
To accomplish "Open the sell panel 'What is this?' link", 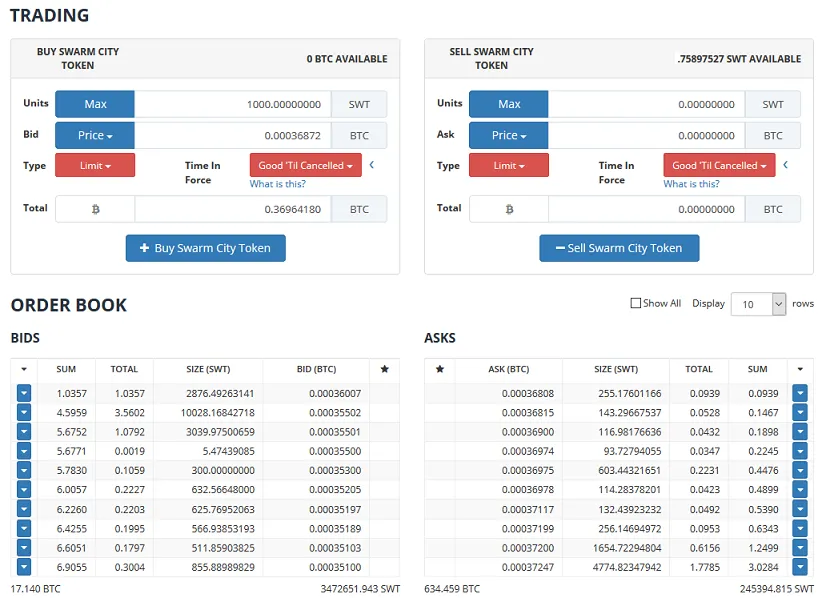I will [x=691, y=184].
